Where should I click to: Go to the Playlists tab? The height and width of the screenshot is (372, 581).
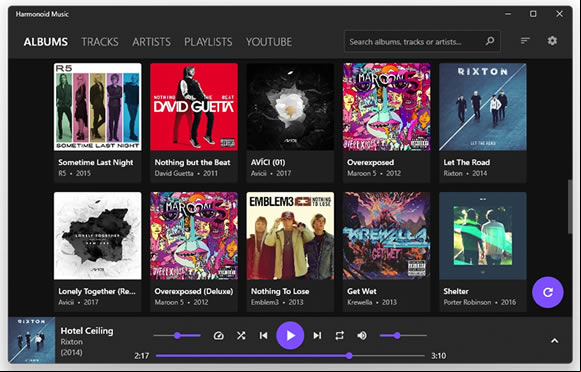(x=208, y=42)
